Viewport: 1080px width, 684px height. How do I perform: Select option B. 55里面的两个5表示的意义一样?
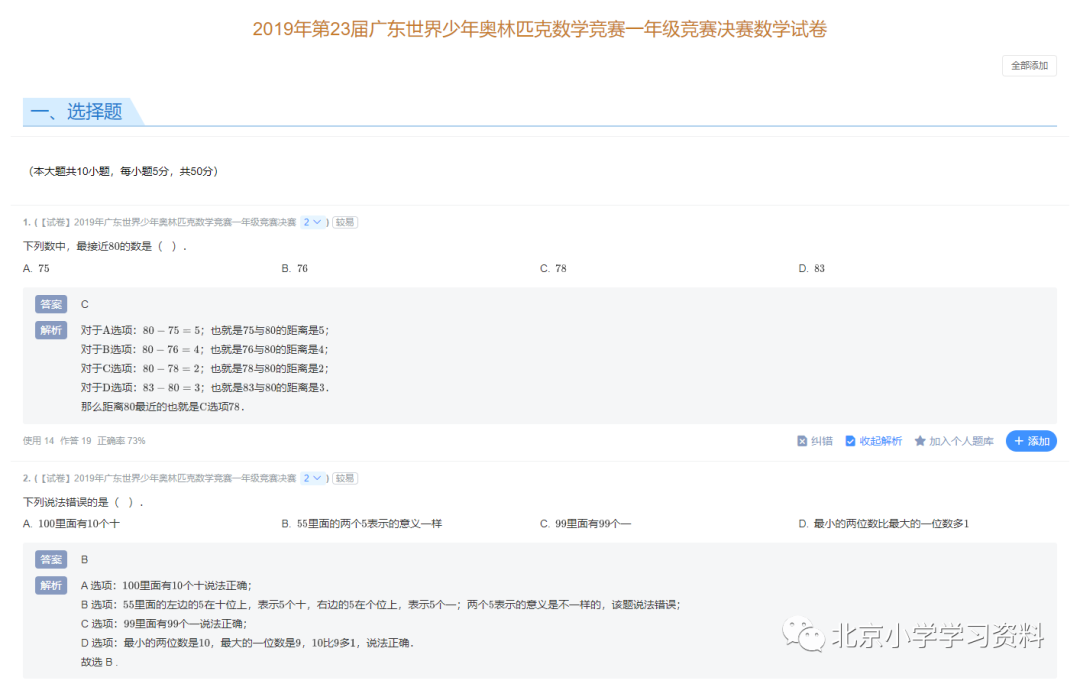point(362,524)
